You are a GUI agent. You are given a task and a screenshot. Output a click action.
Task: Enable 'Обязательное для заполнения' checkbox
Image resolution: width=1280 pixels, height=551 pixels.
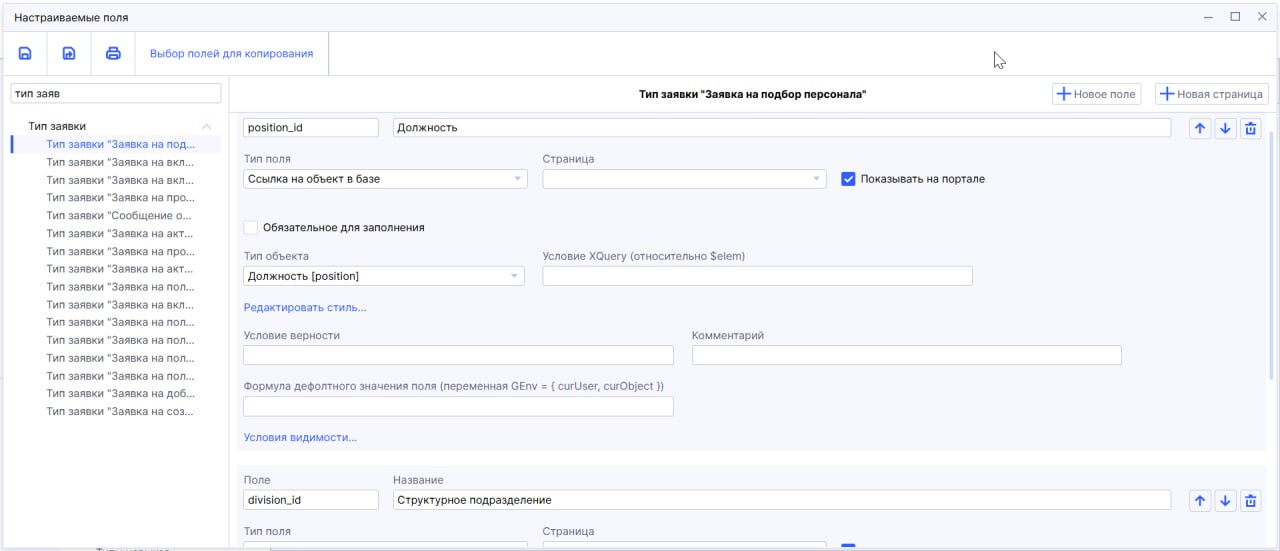(x=251, y=227)
